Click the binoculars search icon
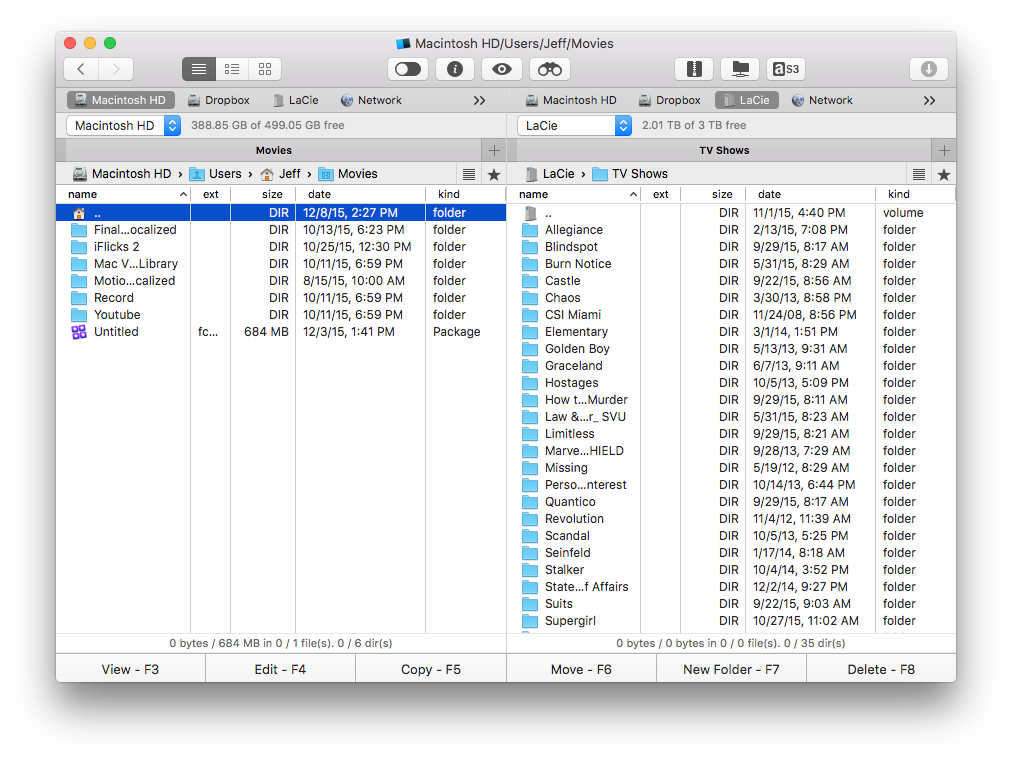The width and height of the screenshot is (1012, 762). (x=549, y=69)
